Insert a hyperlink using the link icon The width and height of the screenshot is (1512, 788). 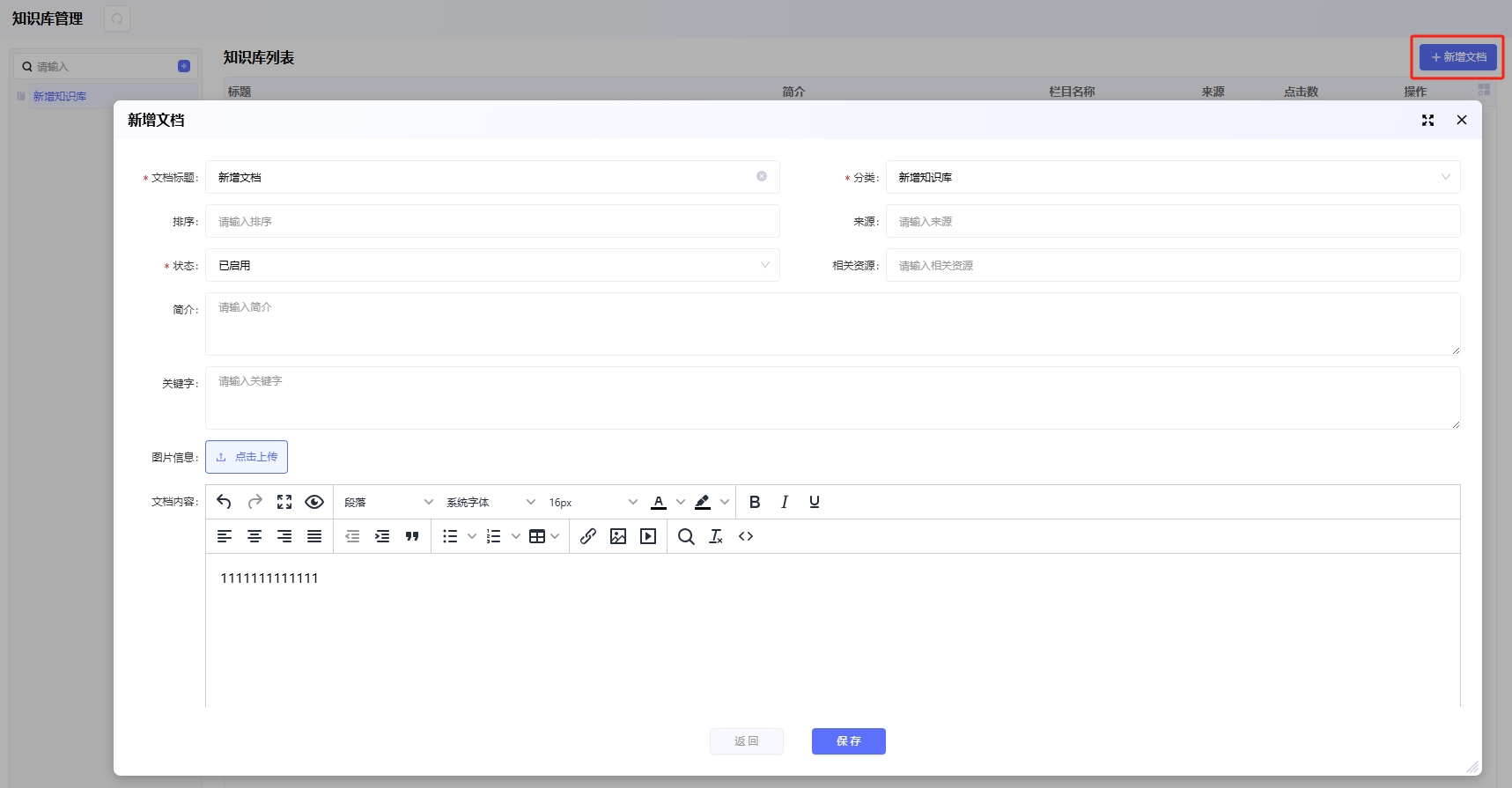(x=588, y=536)
